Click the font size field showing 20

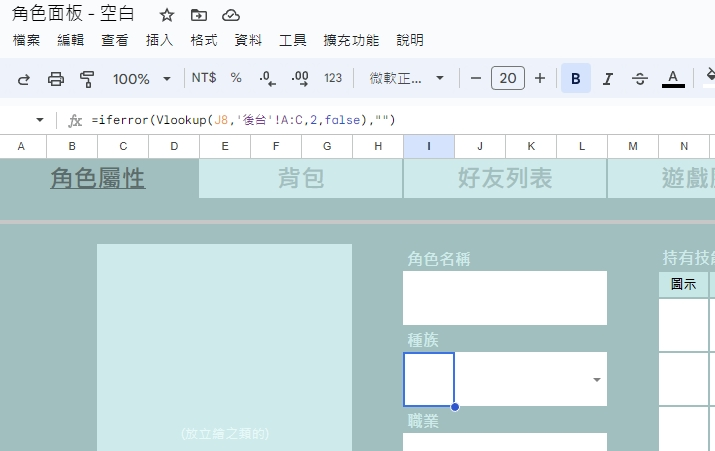[508, 78]
